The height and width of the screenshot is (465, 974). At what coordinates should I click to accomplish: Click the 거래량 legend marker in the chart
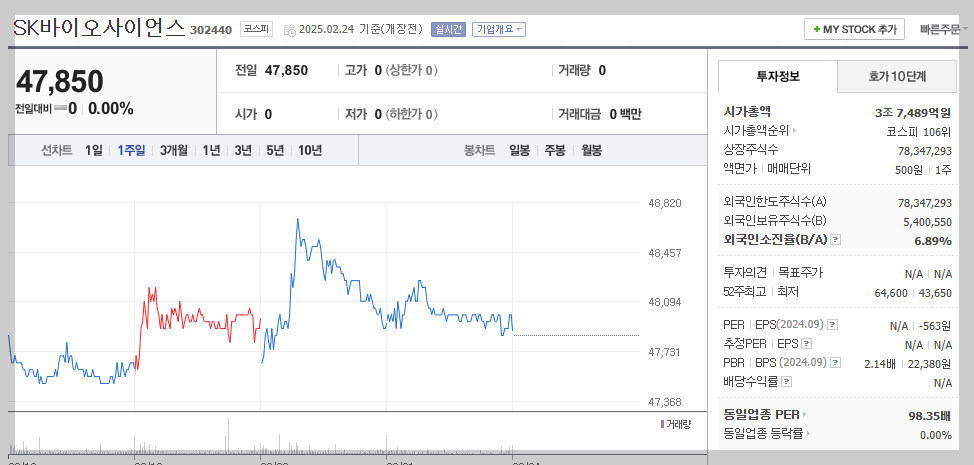[x=662, y=424]
